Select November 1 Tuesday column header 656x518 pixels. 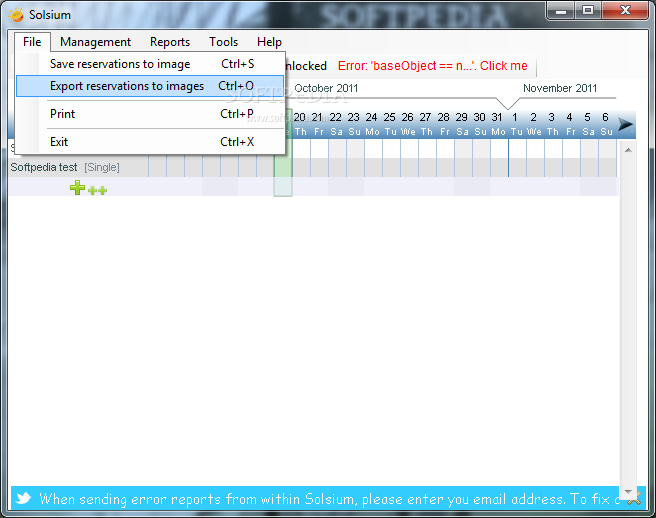coord(516,124)
